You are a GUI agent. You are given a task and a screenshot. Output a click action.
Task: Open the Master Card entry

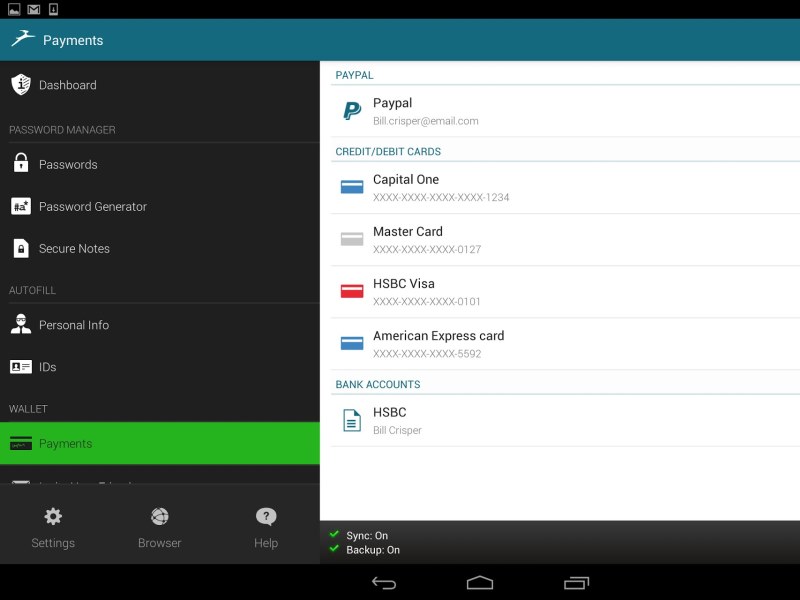coord(565,240)
